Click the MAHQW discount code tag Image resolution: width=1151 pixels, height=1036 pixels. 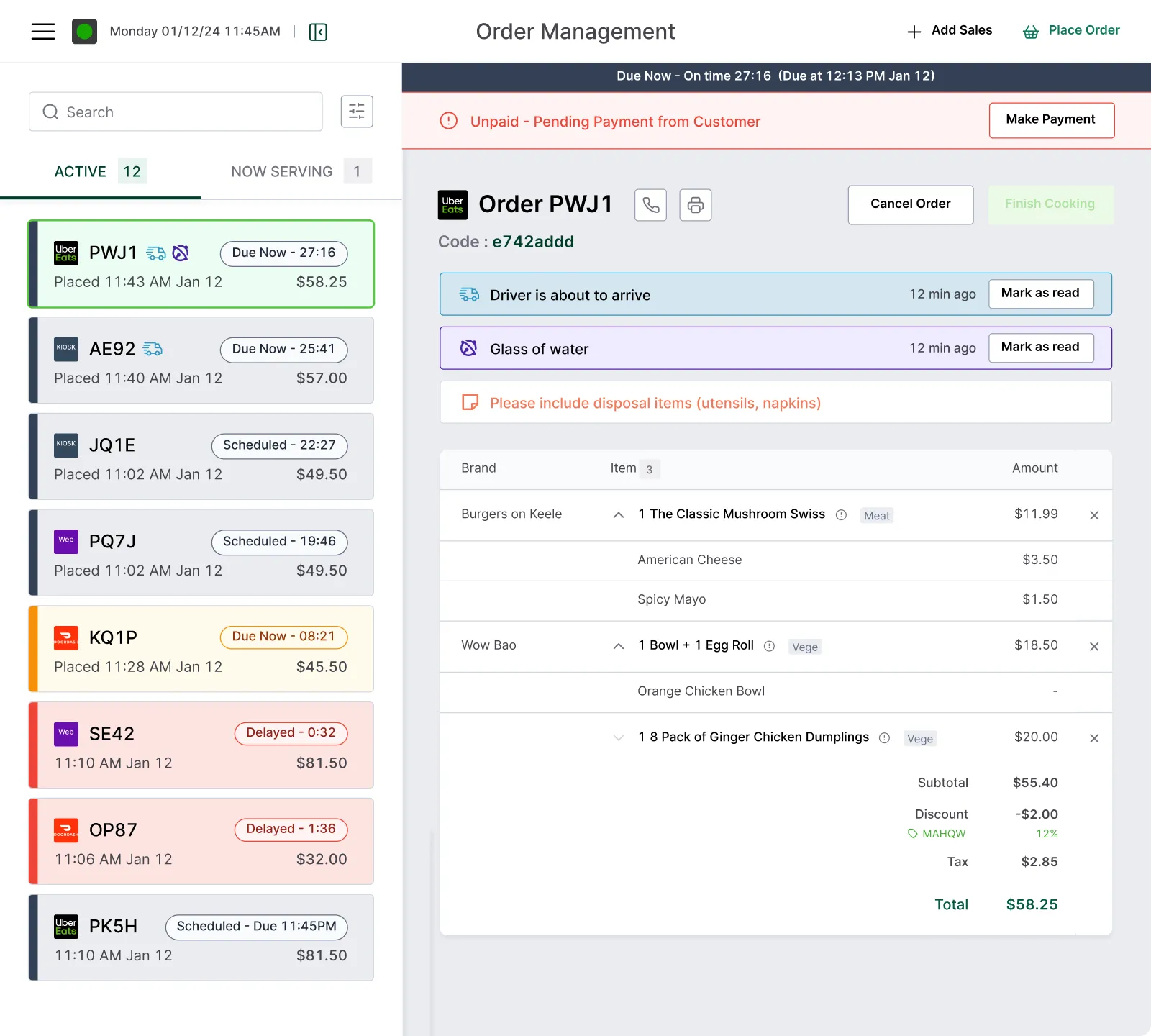[937, 834]
